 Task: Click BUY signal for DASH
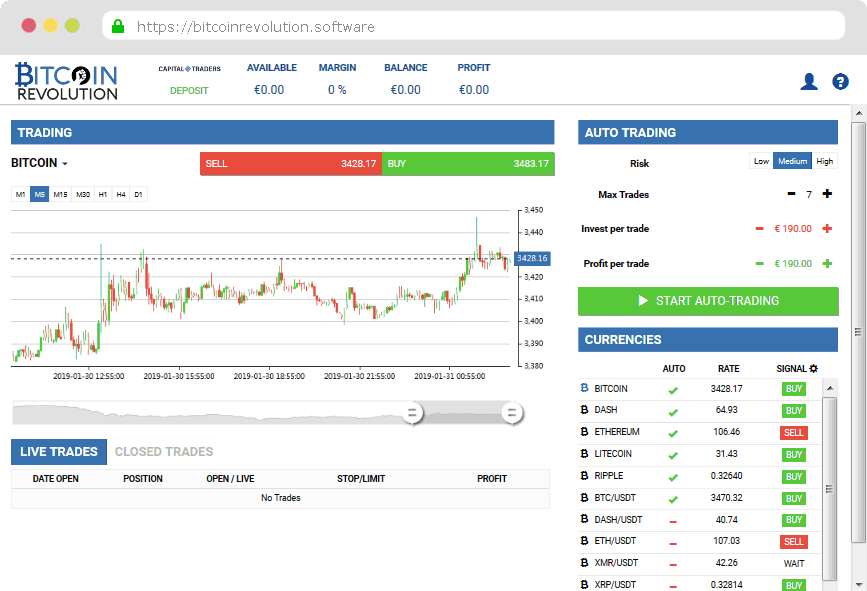(x=793, y=411)
